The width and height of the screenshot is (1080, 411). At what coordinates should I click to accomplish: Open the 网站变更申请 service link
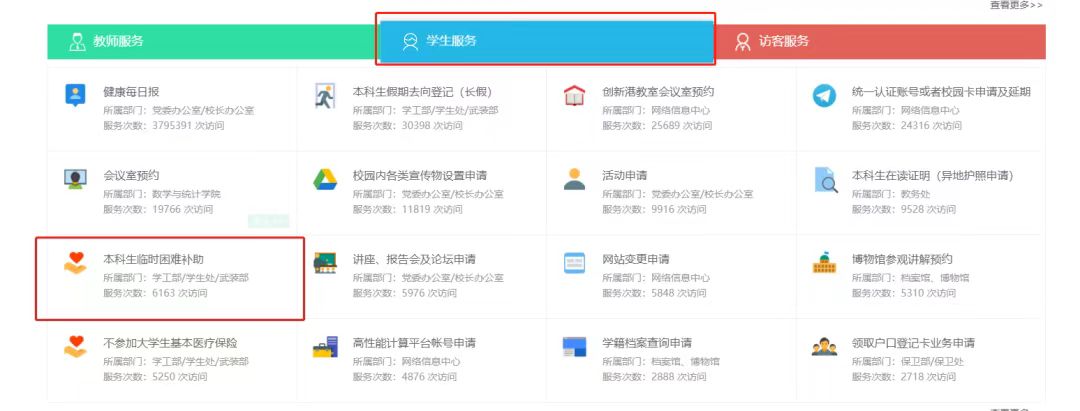click(636, 259)
